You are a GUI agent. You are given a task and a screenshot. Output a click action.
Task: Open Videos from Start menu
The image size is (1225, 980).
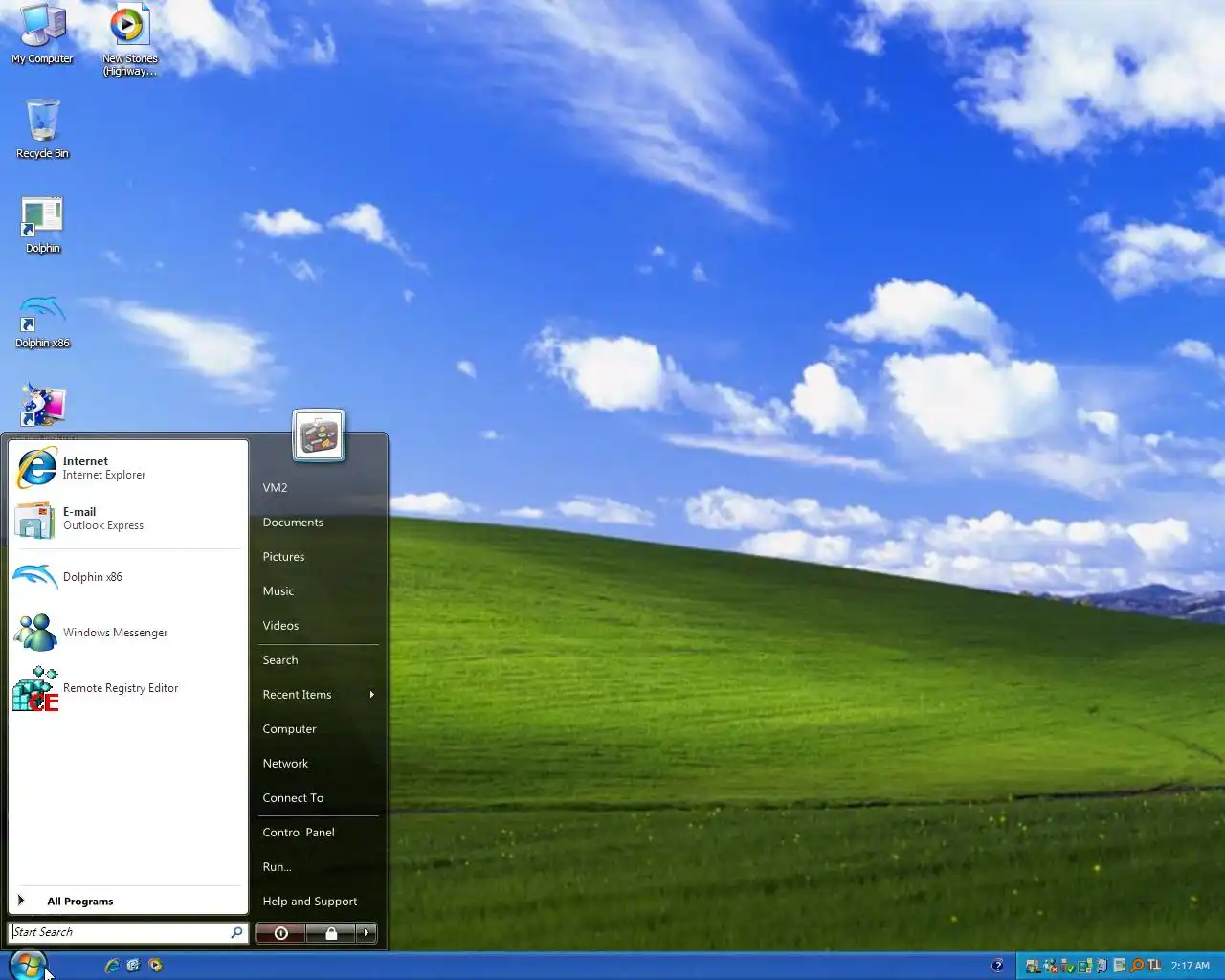280,626
